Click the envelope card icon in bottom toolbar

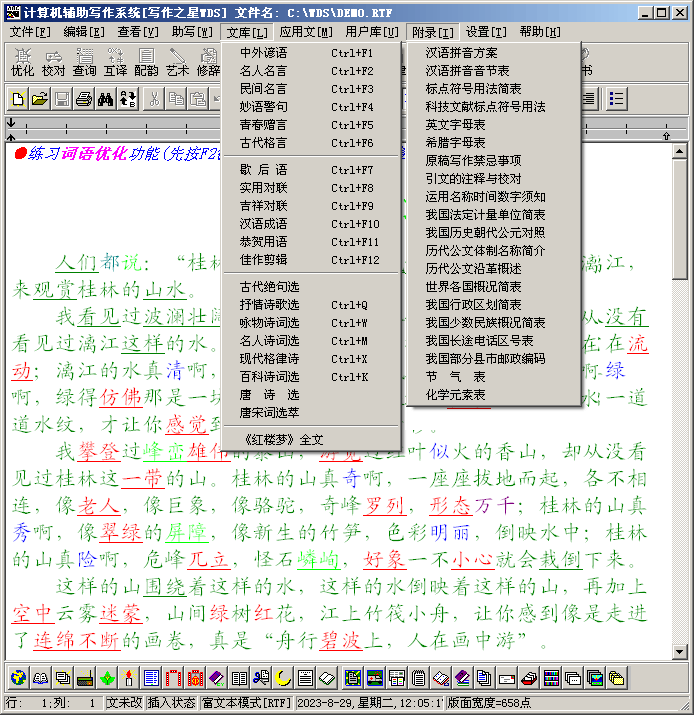[x=507, y=678]
